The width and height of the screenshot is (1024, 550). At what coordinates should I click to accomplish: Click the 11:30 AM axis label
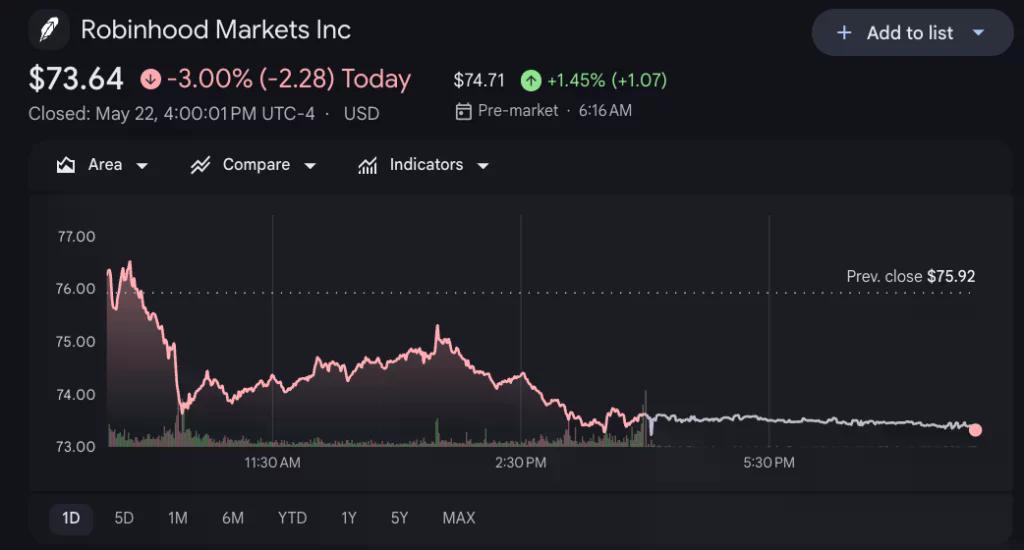[x=272, y=463]
